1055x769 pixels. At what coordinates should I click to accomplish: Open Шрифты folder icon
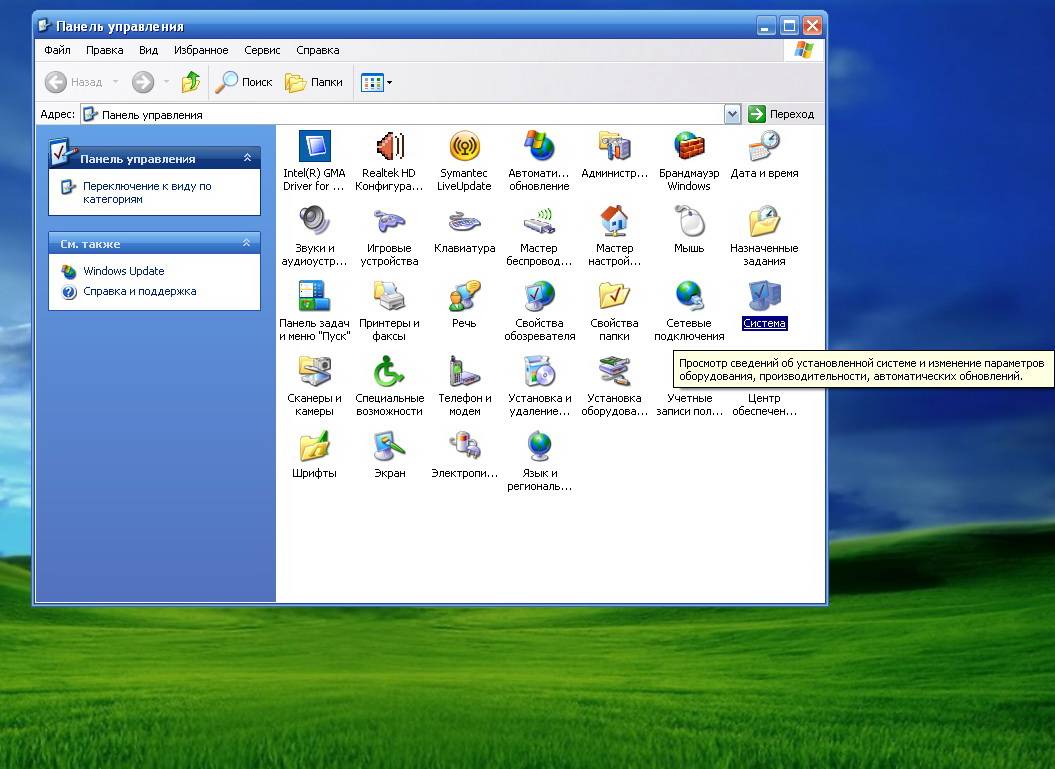(x=314, y=446)
